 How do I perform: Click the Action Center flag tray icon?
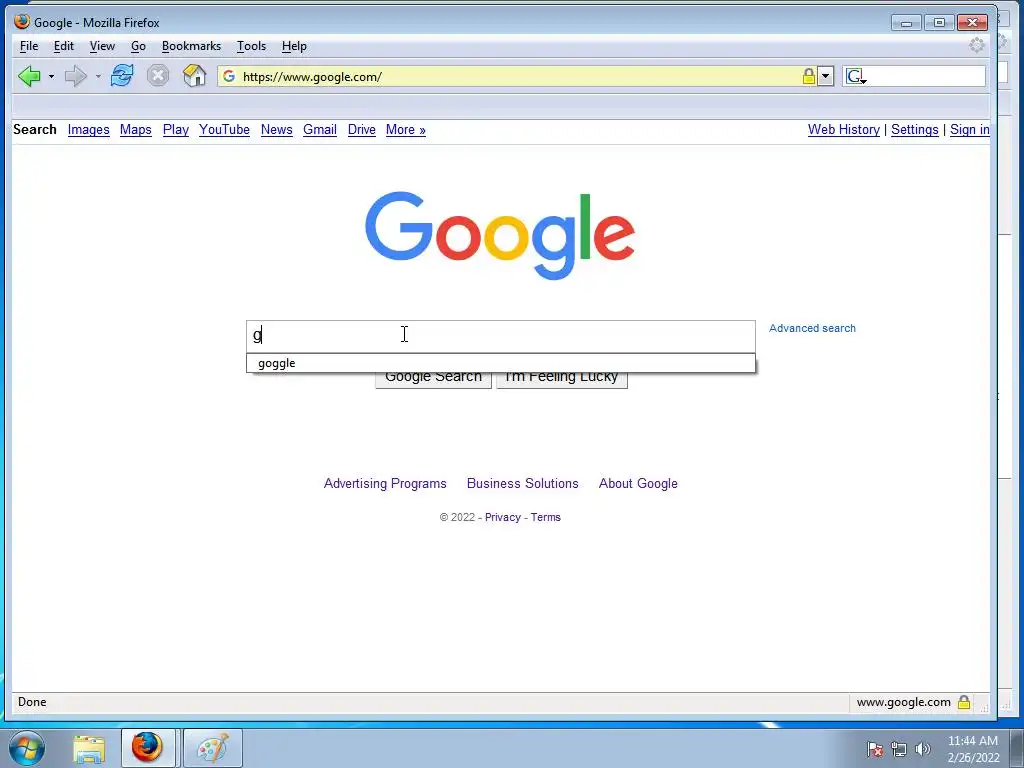875,749
